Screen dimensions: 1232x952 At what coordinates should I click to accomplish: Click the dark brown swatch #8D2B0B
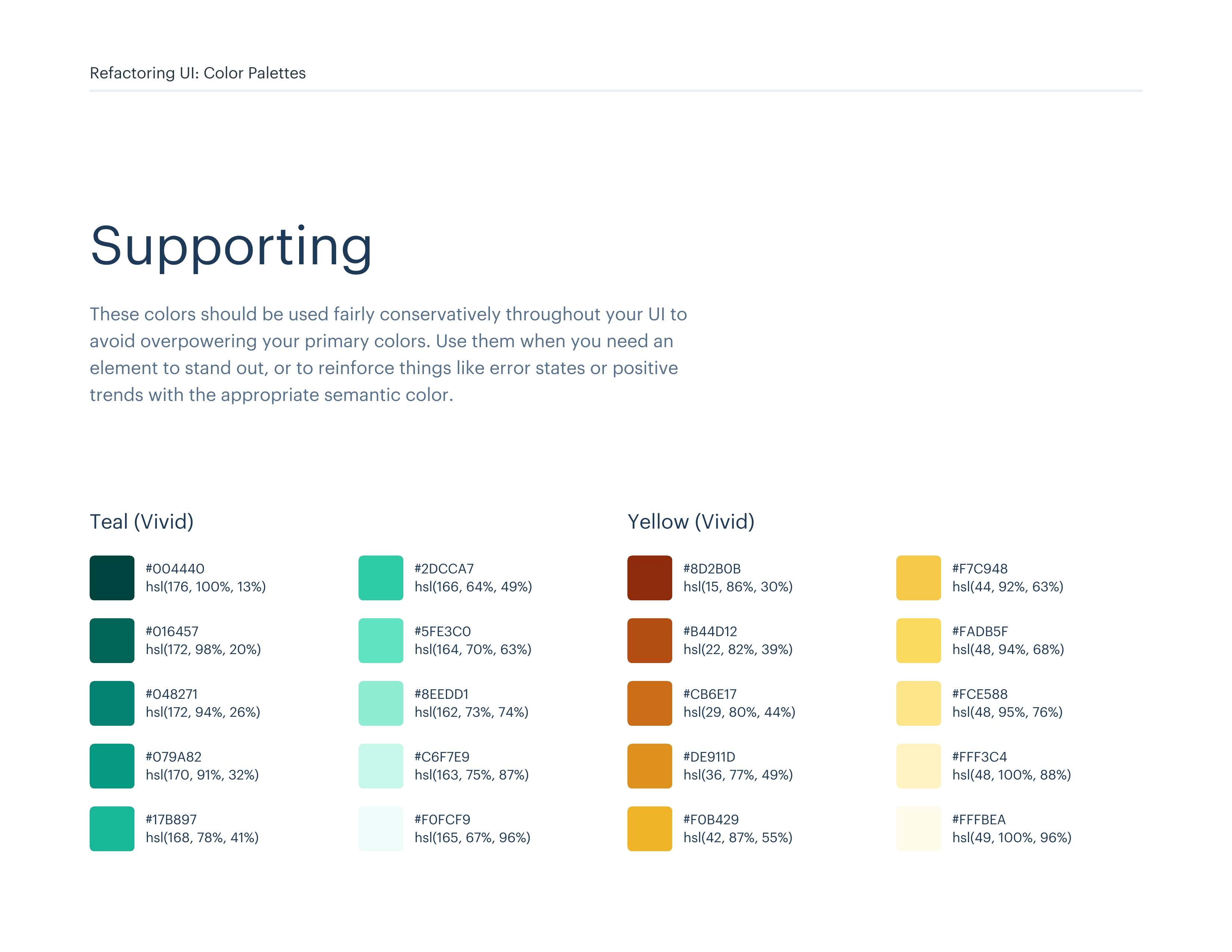click(x=649, y=578)
